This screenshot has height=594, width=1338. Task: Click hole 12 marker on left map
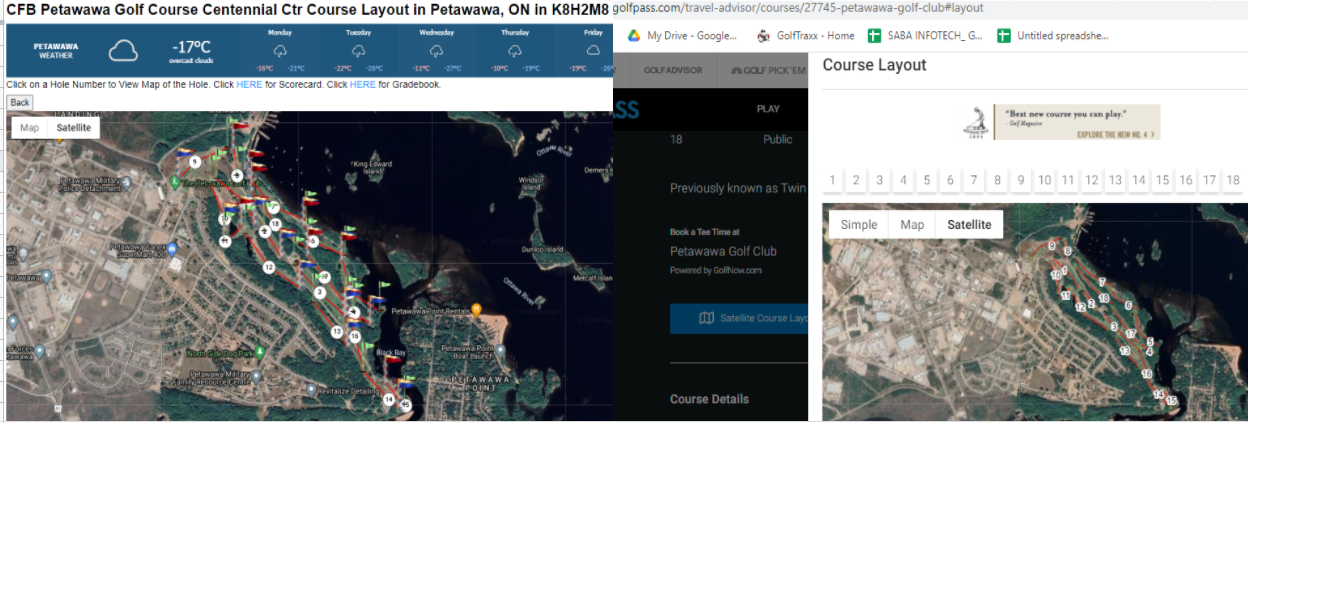pos(268,267)
